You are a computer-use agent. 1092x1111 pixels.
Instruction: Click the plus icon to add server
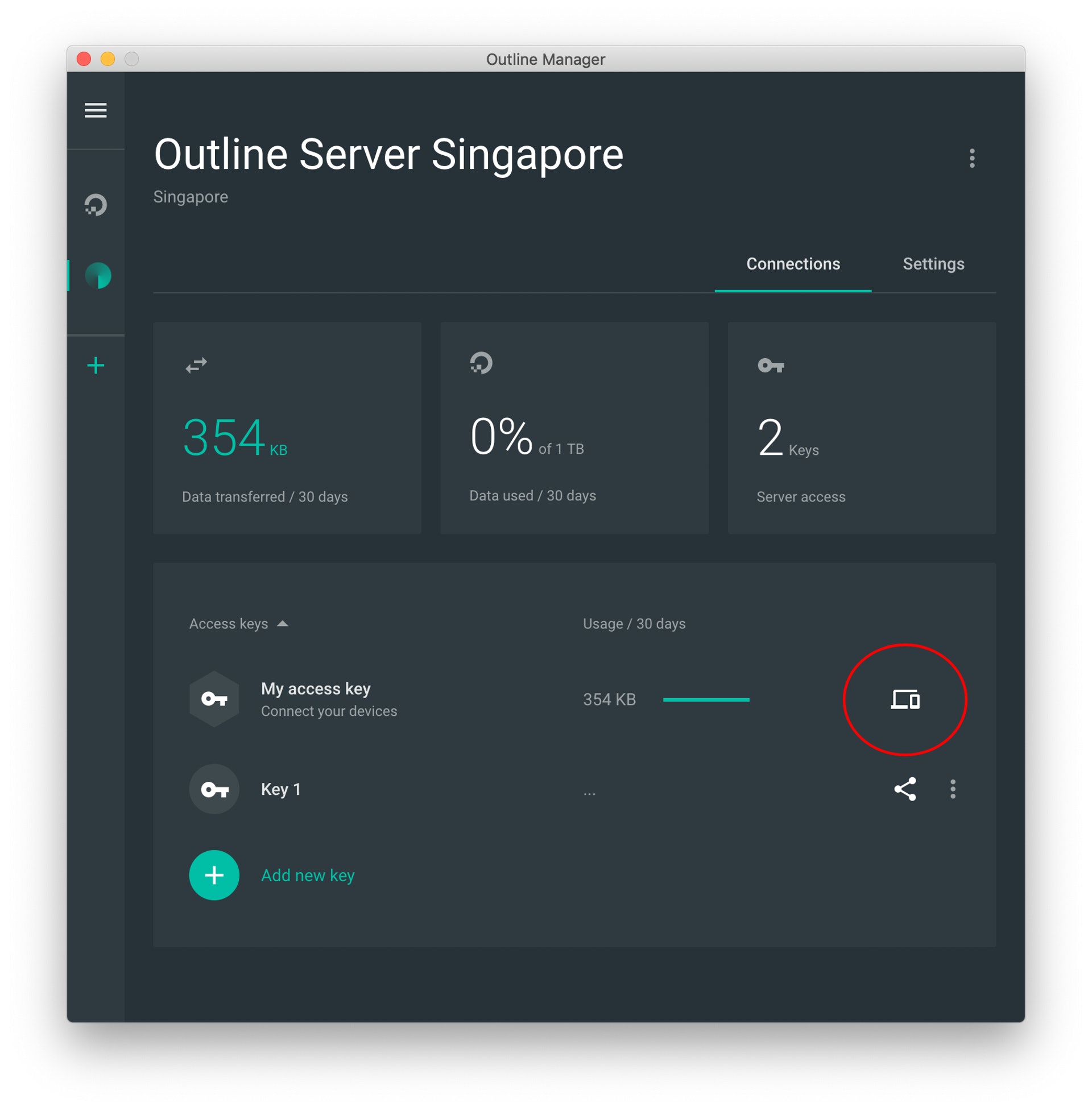point(96,366)
